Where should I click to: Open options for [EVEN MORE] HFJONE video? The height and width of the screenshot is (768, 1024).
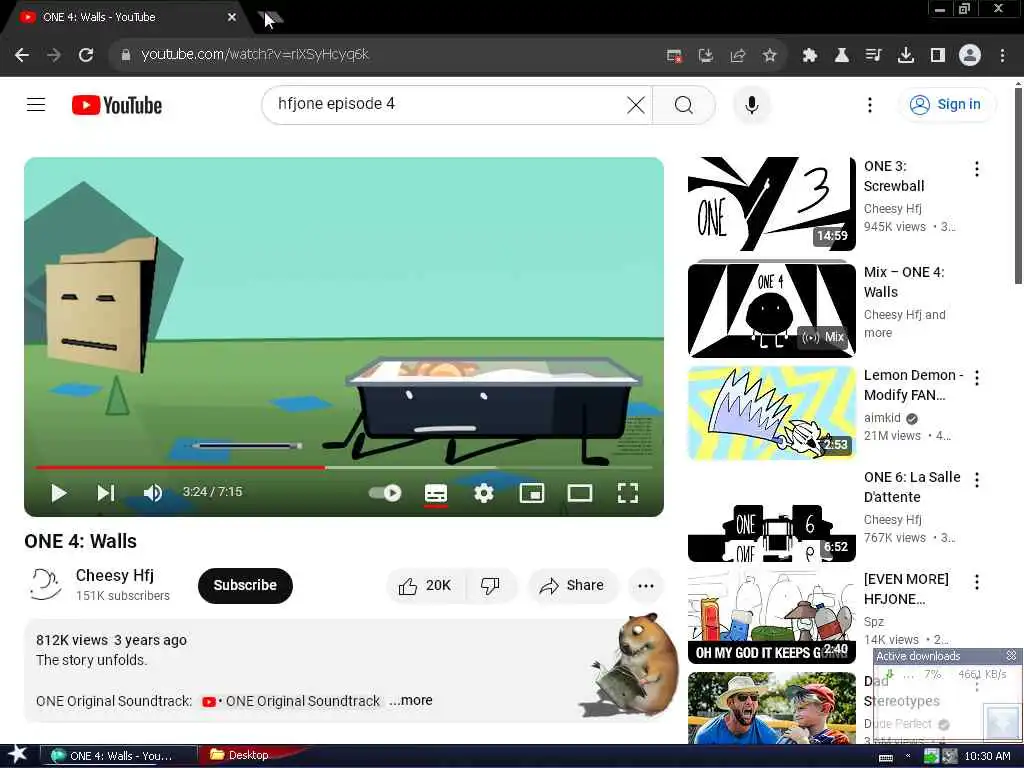click(976, 582)
